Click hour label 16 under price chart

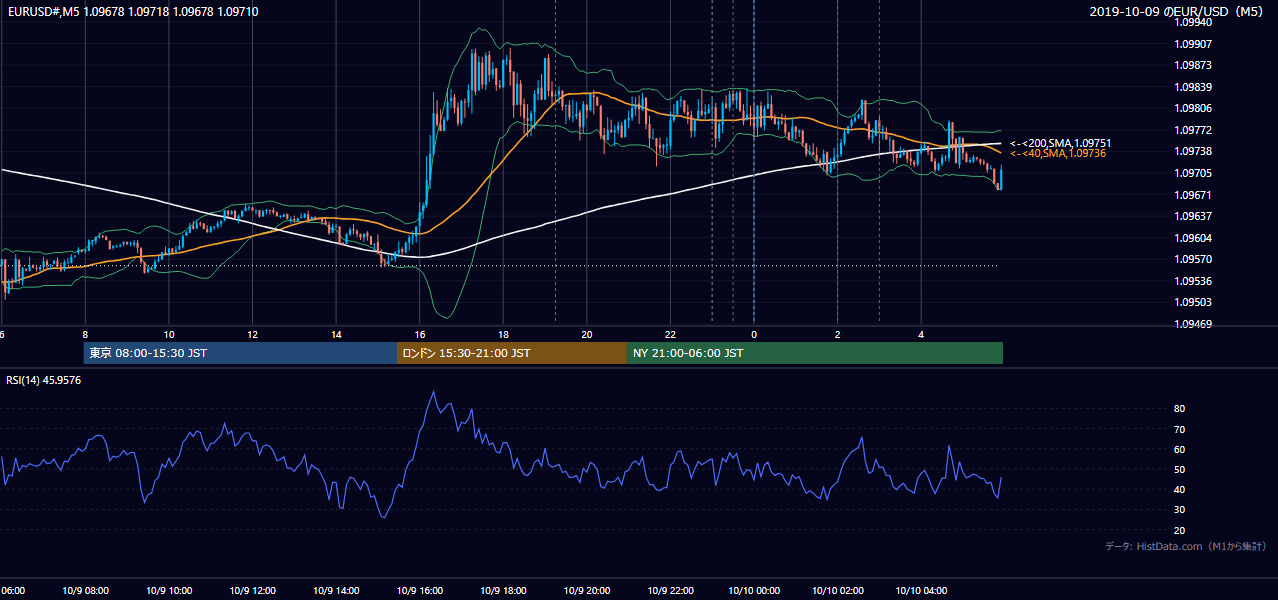[420, 335]
